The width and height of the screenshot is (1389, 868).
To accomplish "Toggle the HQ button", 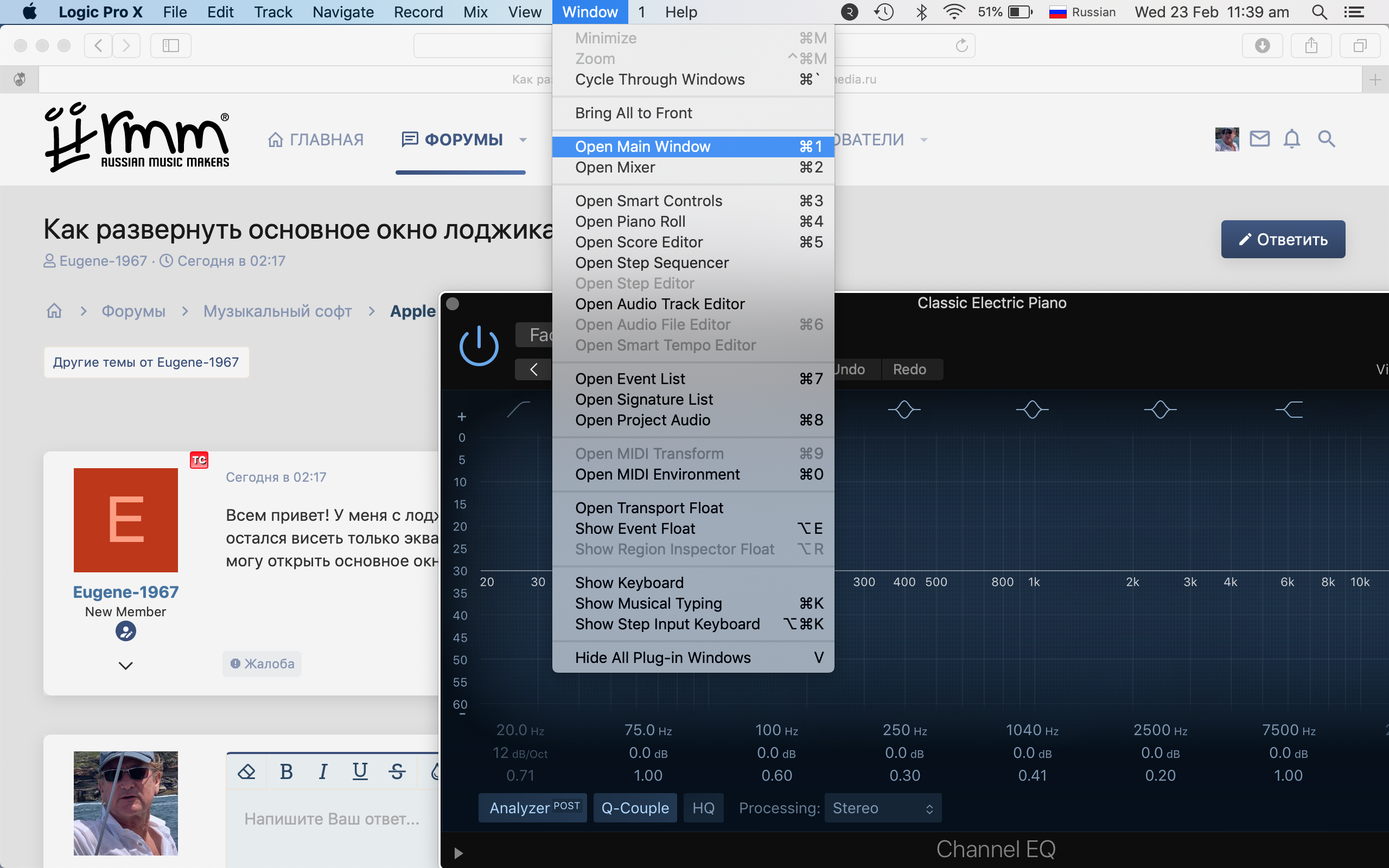I will 703,808.
